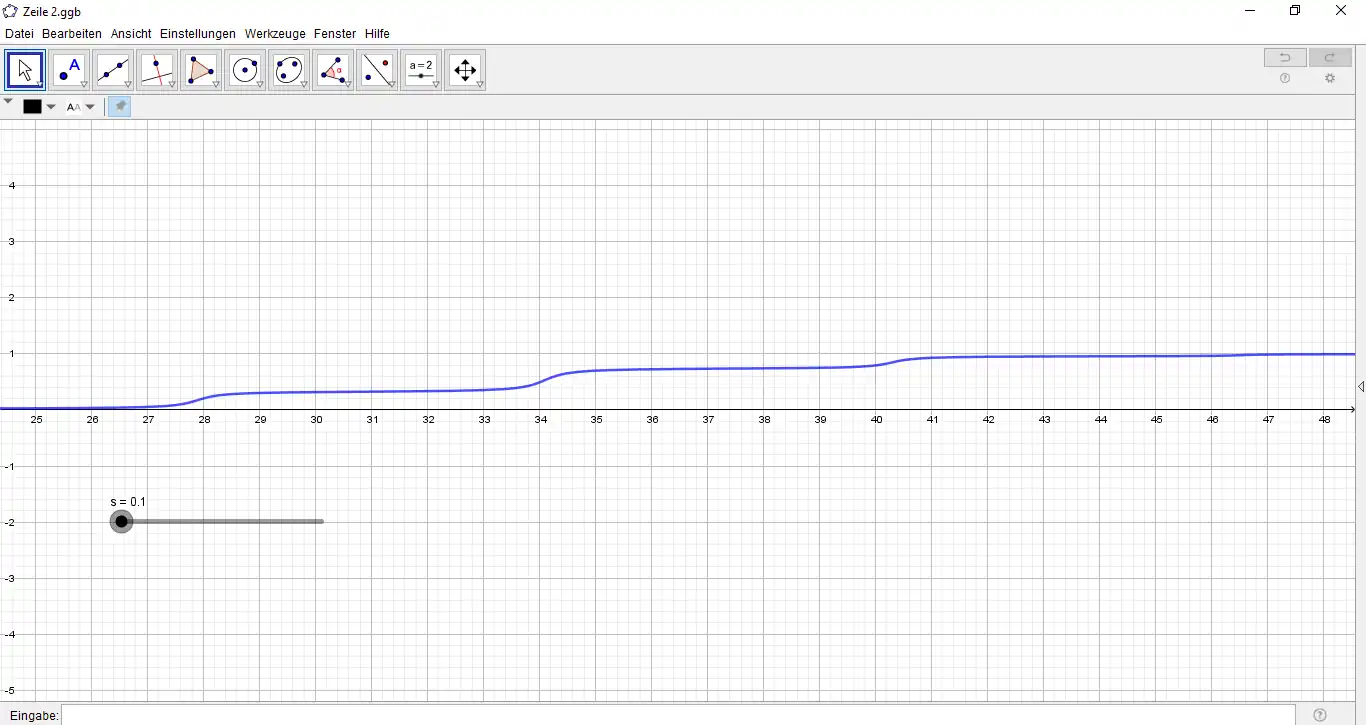Open the black color dropdown
Screen dimensions: 1366x725
click(39, 107)
